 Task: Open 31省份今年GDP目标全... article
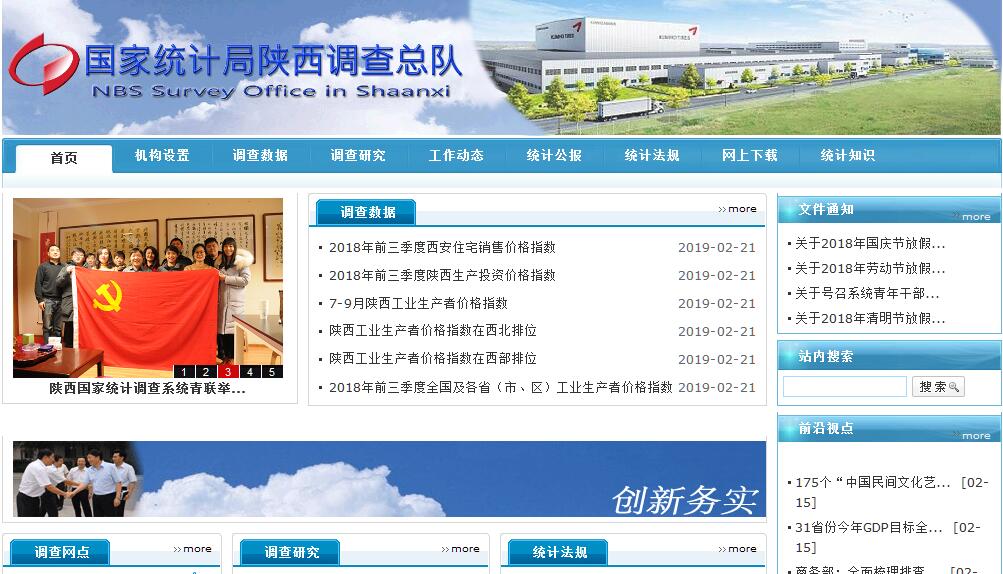tap(869, 528)
